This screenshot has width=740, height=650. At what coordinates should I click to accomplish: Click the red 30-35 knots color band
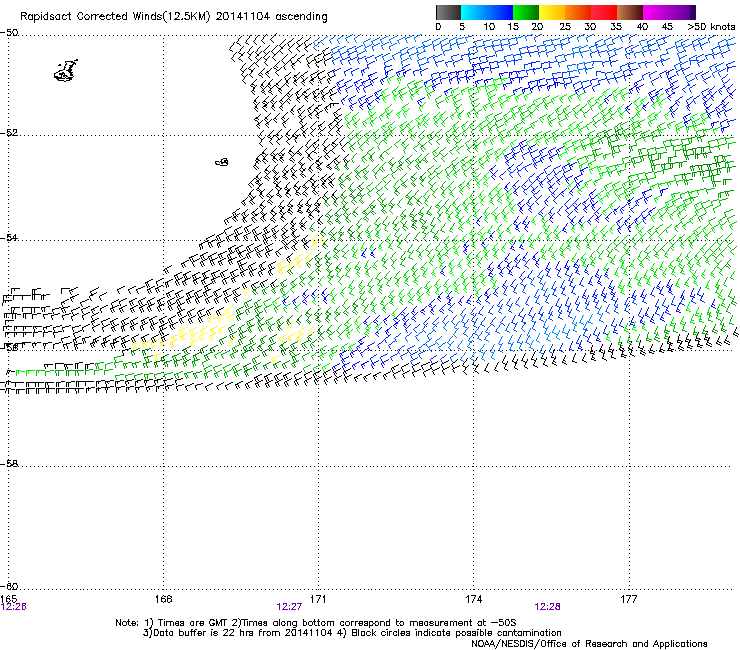click(x=604, y=12)
